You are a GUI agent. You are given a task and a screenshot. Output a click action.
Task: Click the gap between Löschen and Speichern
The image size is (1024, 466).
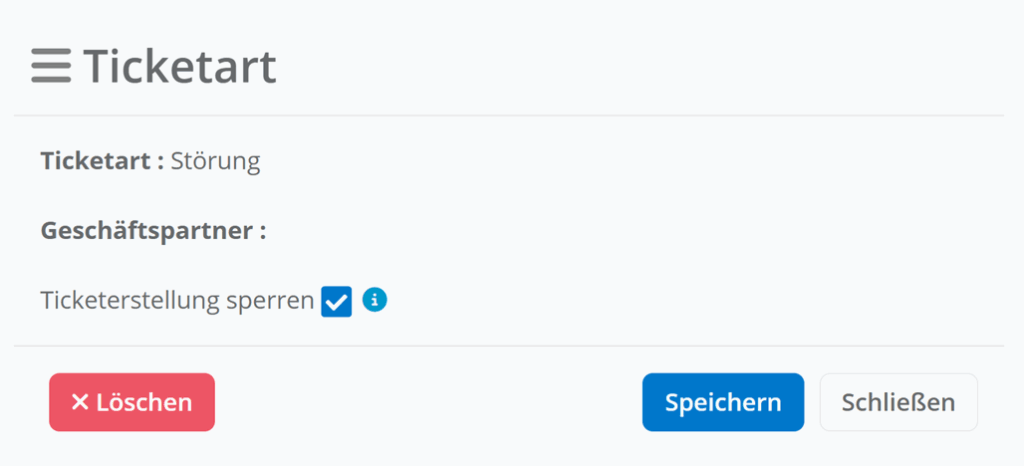(428, 402)
